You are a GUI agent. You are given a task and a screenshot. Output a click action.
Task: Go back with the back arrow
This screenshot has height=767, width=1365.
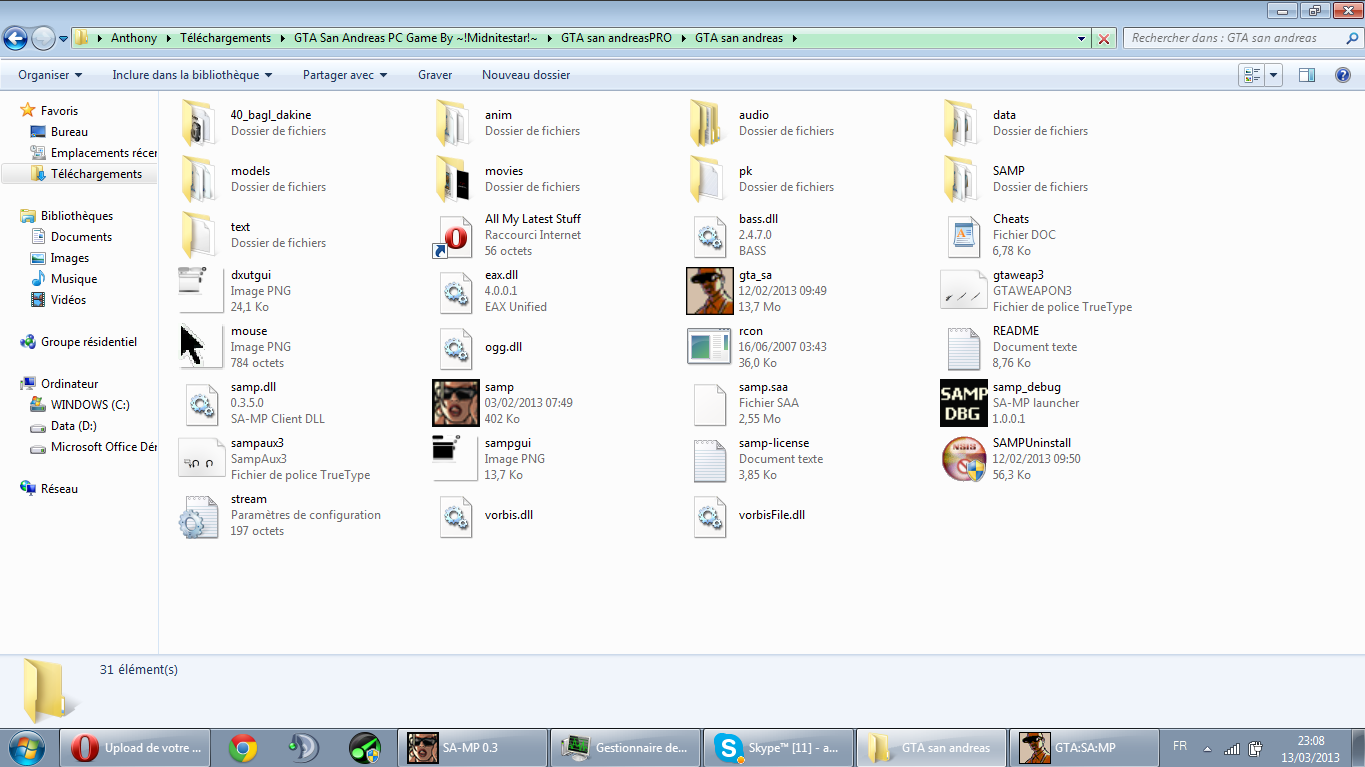pyautogui.click(x=15, y=38)
